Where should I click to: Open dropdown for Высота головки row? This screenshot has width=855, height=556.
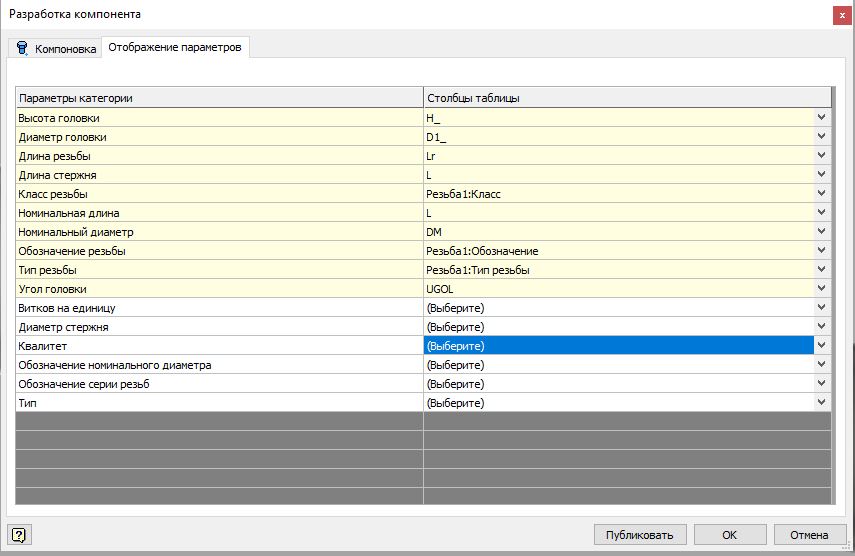point(821,118)
